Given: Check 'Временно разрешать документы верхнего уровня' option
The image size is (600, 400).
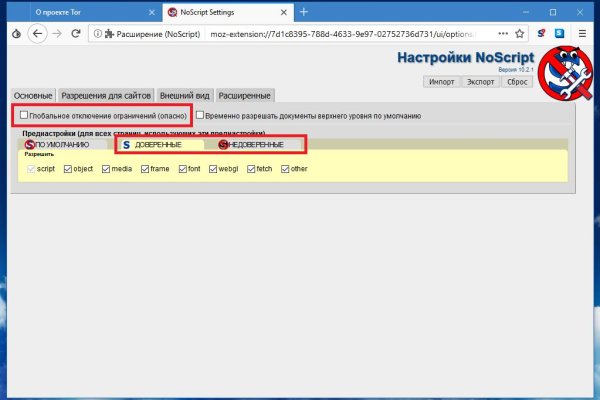Looking at the screenshot, I should (201, 115).
